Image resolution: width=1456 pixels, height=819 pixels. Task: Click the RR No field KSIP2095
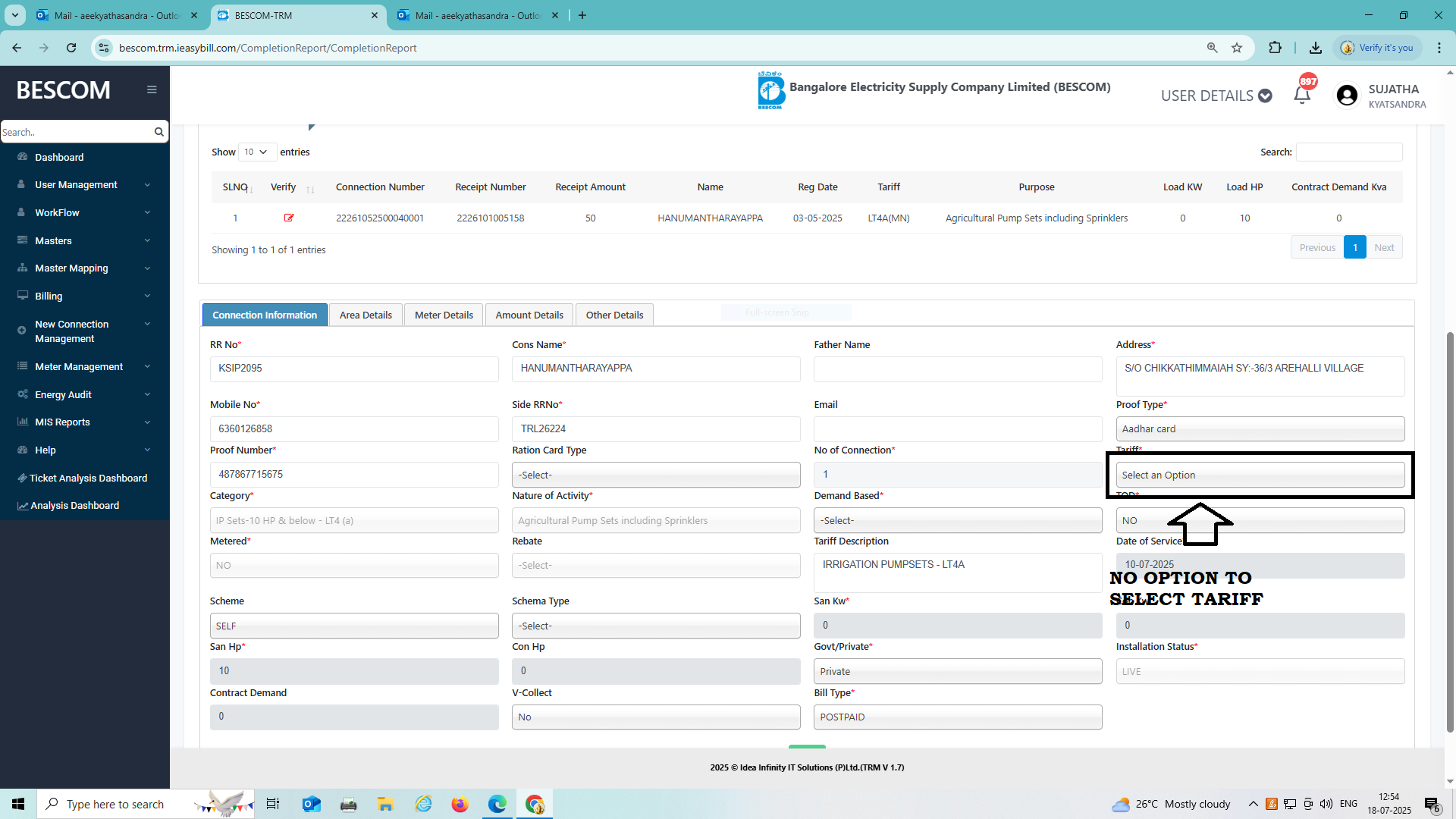coord(354,369)
